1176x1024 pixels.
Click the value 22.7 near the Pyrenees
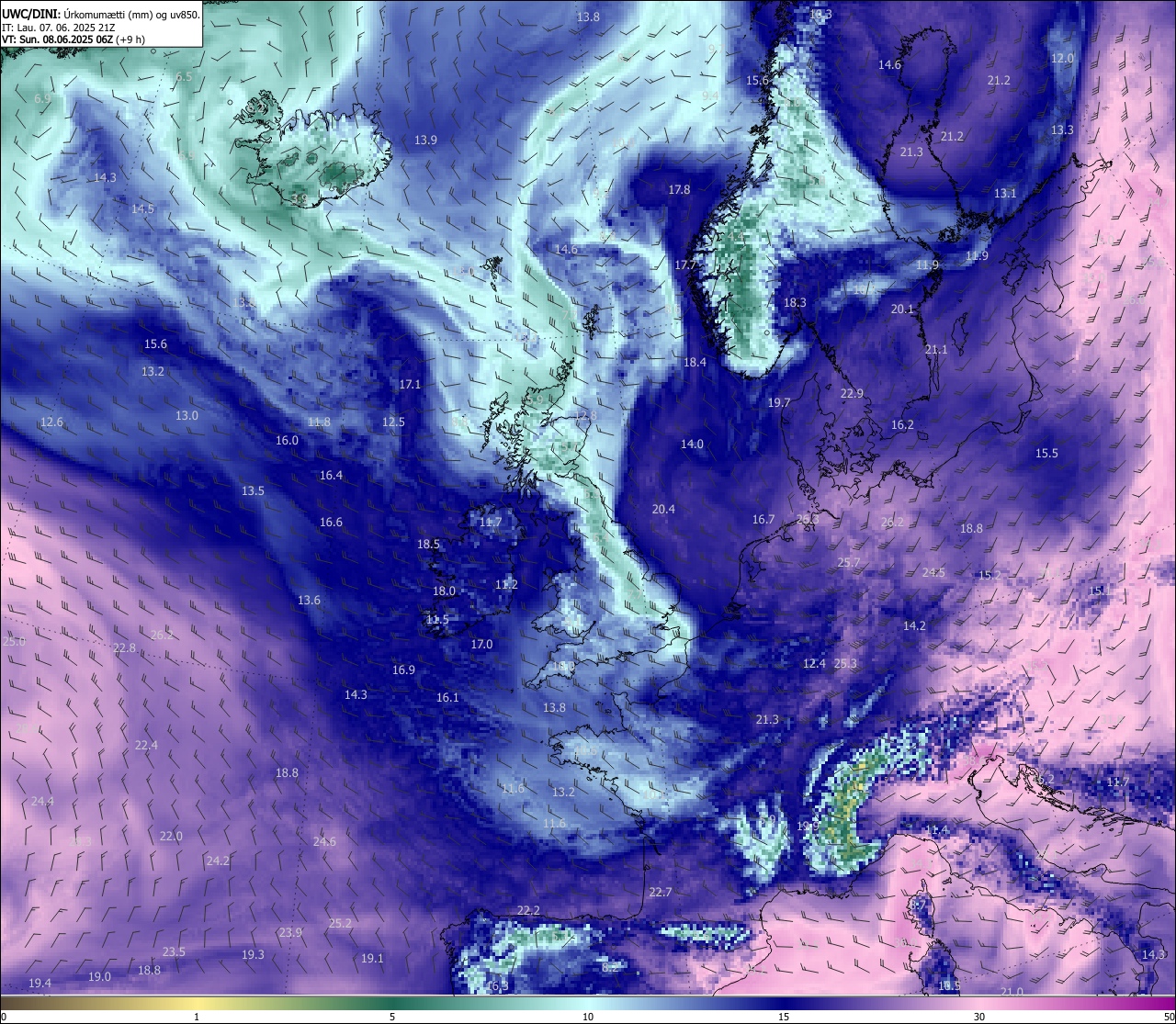(x=661, y=893)
